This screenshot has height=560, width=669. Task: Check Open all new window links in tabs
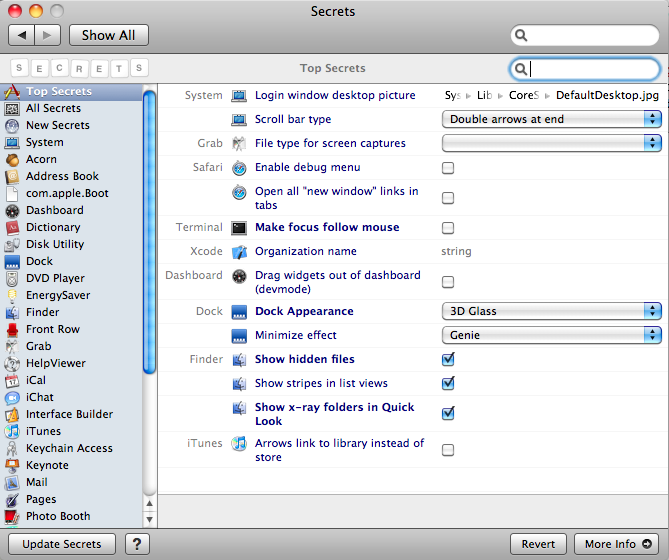point(448,198)
